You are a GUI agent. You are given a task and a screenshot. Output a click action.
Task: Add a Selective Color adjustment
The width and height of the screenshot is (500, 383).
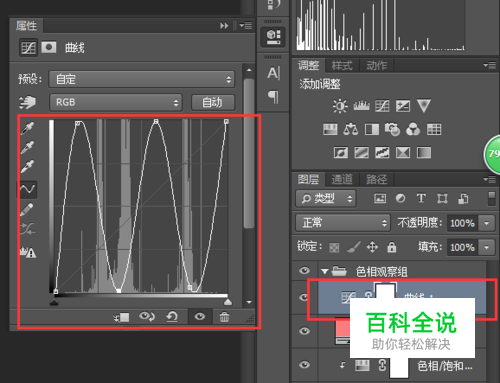point(403,153)
